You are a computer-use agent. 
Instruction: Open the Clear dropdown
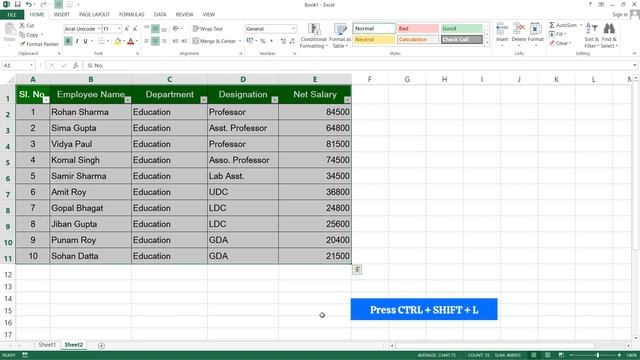tap(560, 43)
